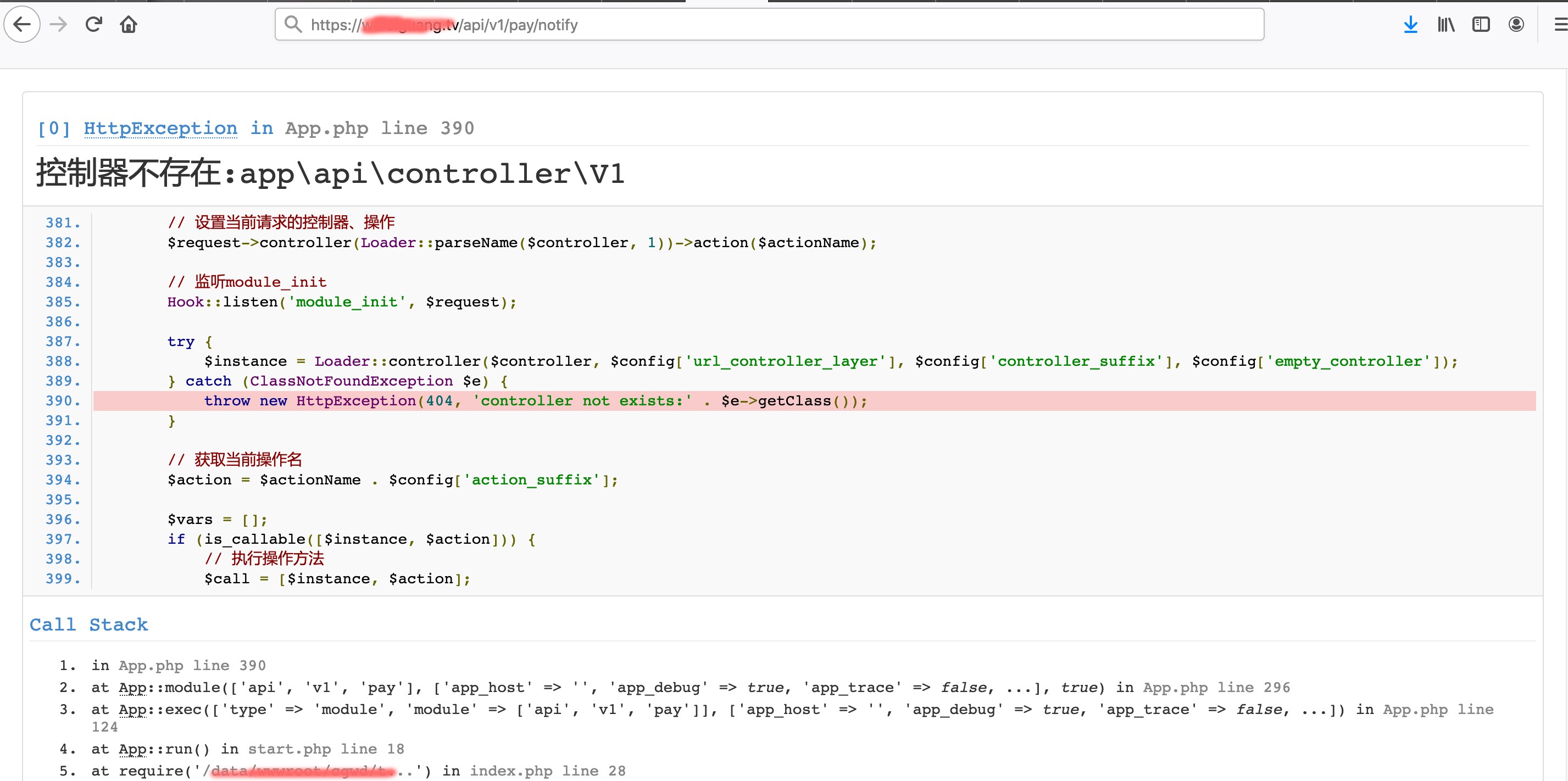Image resolution: width=1568 pixels, height=781 pixels.
Task: Focus the URL address bar
Action: (769, 24)
